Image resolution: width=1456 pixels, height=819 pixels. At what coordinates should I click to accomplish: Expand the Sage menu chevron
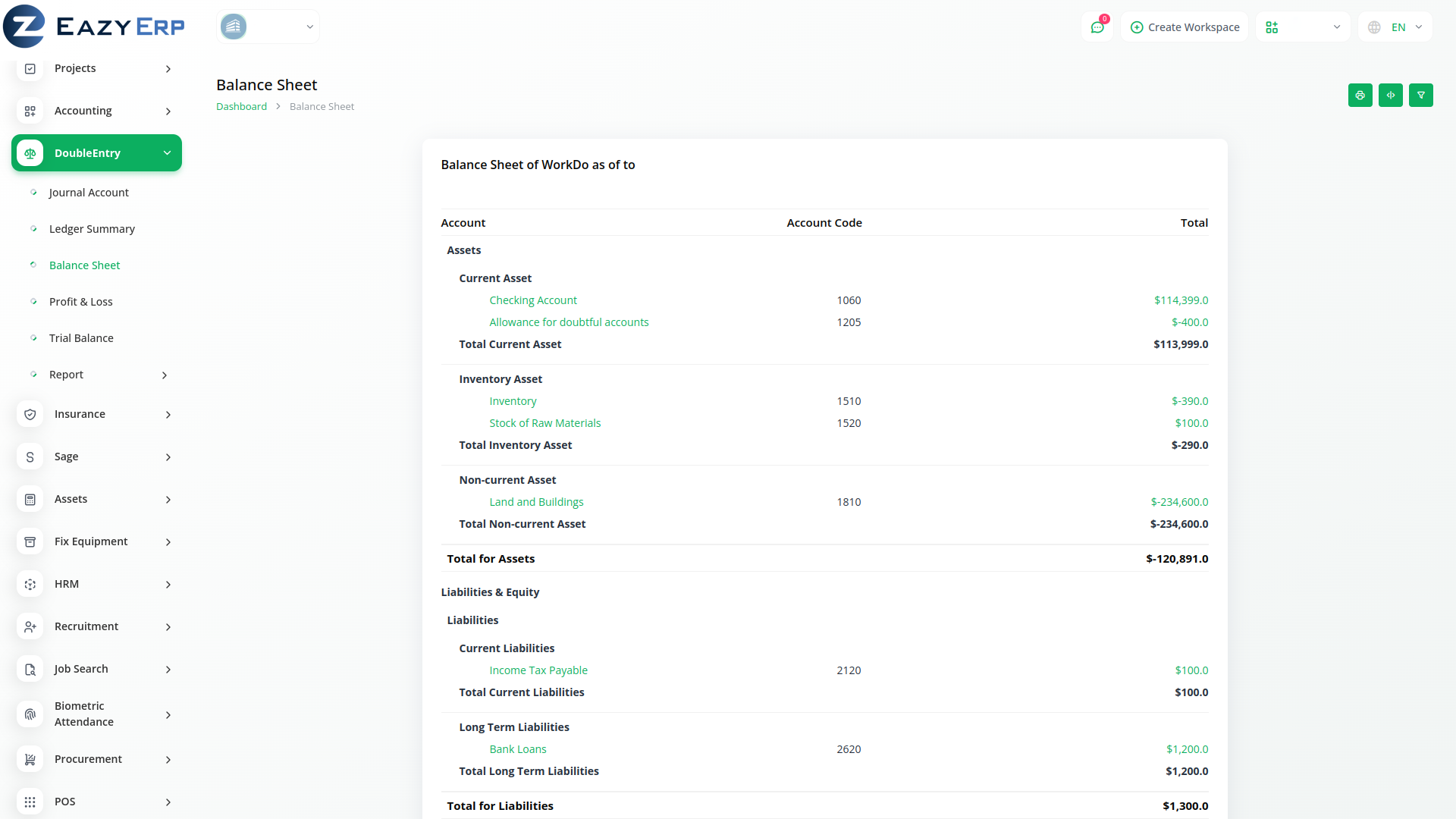click(168, 457)
